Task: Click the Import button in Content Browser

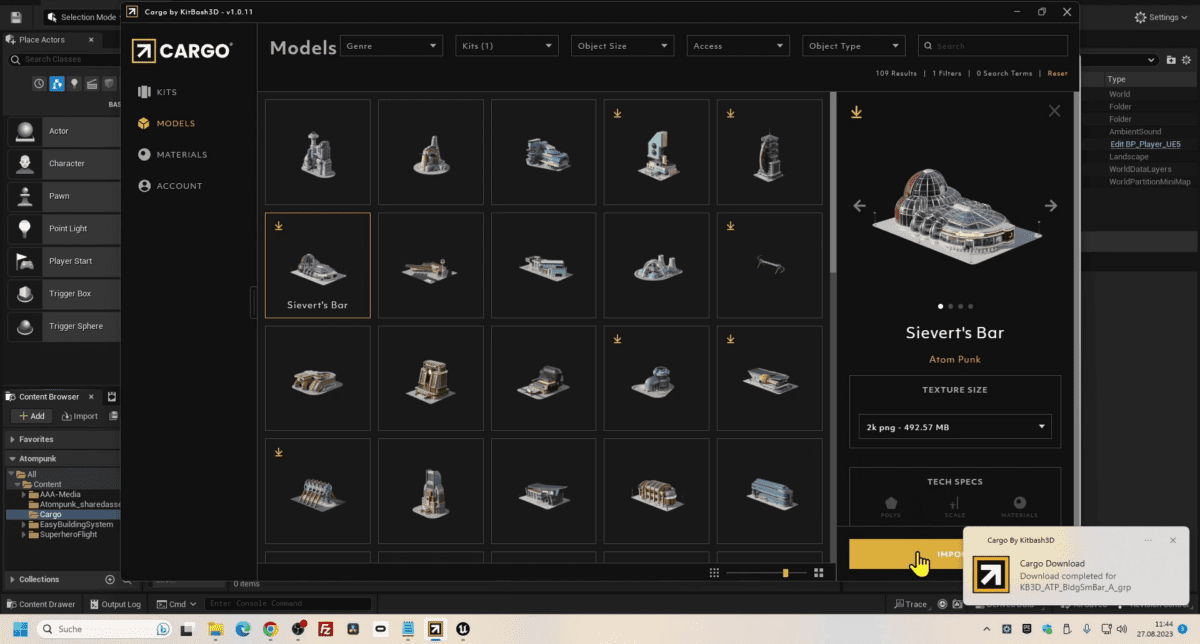Action: pos(80,416)
